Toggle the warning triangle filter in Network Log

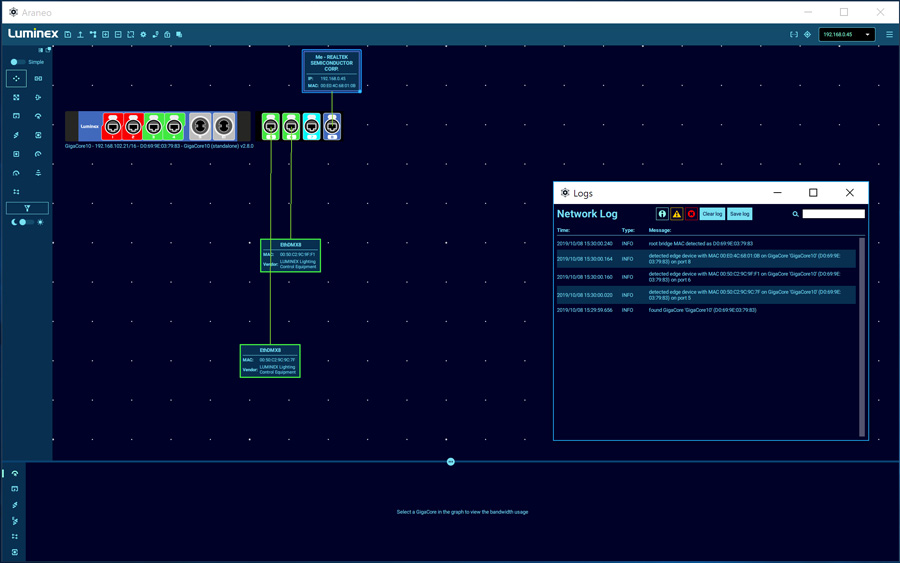[x=677, y=213]
